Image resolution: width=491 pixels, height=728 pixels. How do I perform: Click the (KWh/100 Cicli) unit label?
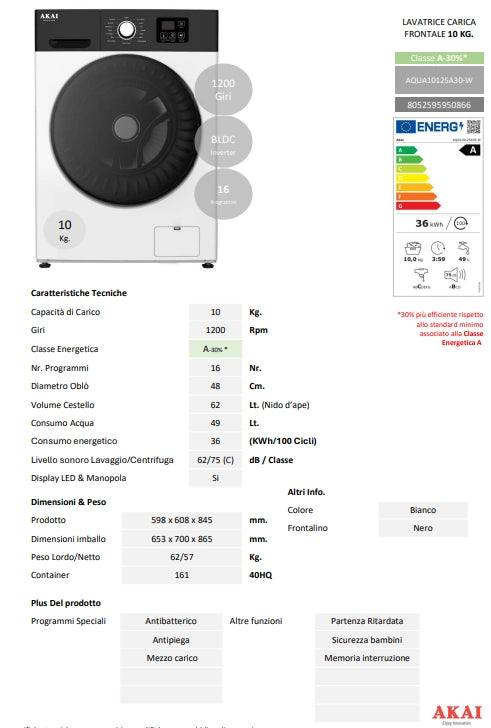pyautogui.click(x=283, y=441)
